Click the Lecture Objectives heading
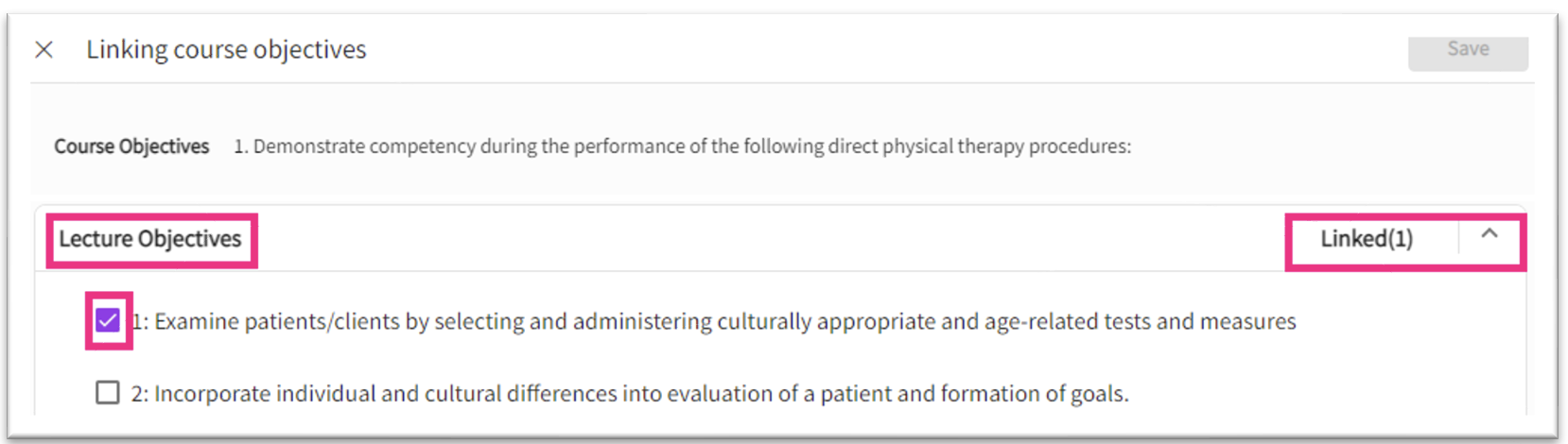This screenshot has width=1568, height=444. (150, 239)
